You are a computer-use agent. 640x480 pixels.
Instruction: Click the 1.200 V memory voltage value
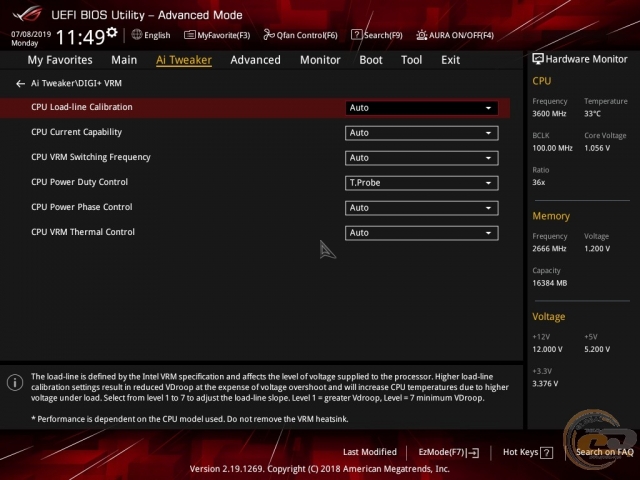tap(597, 249)
